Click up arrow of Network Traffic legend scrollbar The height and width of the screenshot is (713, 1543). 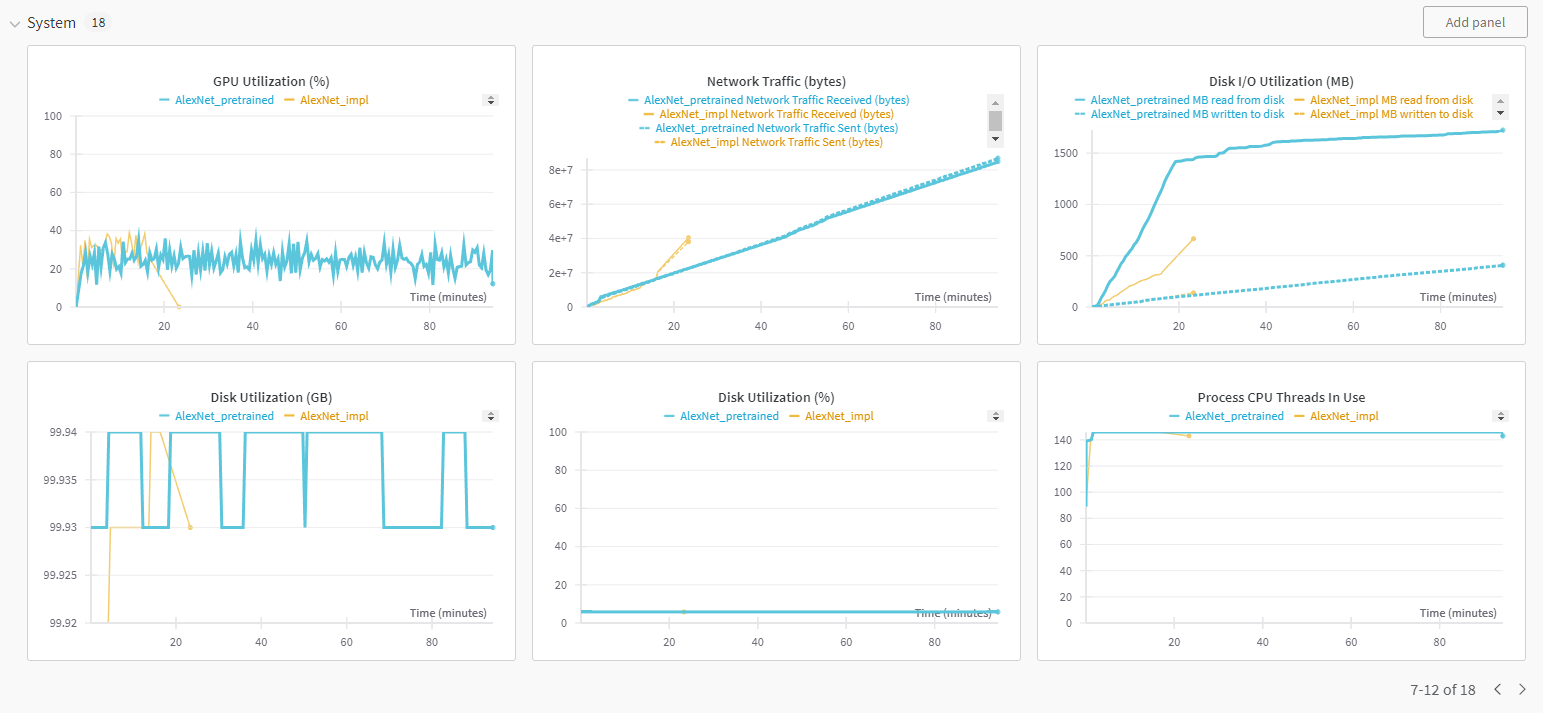pyautogui.click(x=995, y=101)
